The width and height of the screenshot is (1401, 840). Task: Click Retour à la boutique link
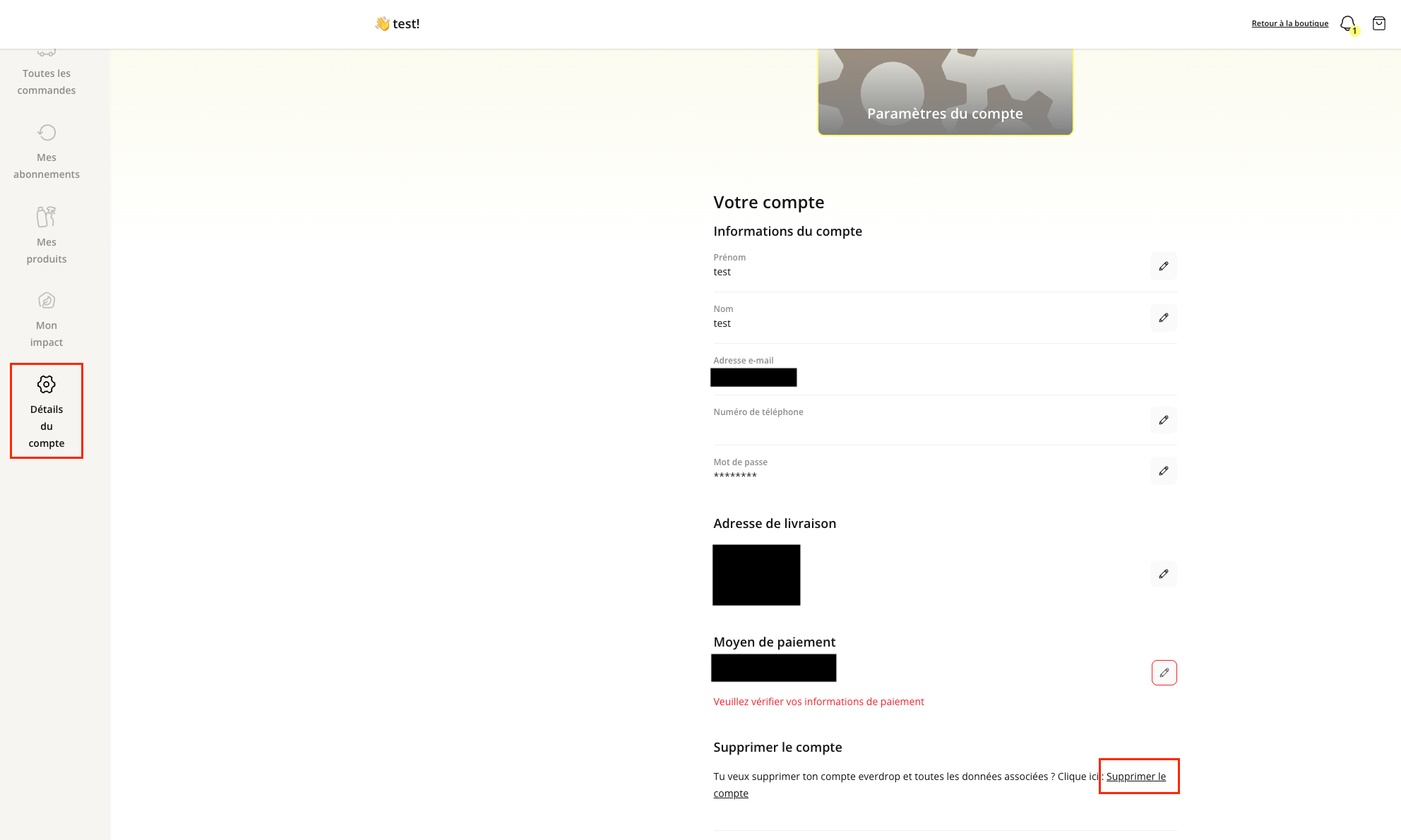tap(1289, 23)
